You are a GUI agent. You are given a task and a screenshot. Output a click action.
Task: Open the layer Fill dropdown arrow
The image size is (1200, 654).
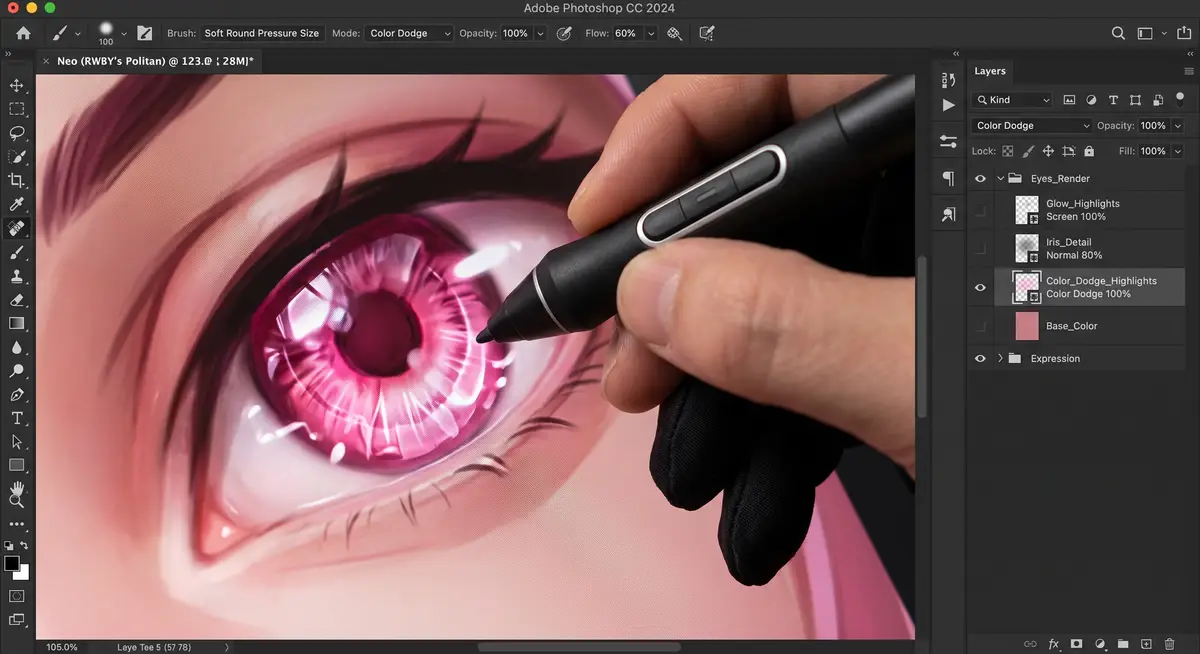point(1178,151)
